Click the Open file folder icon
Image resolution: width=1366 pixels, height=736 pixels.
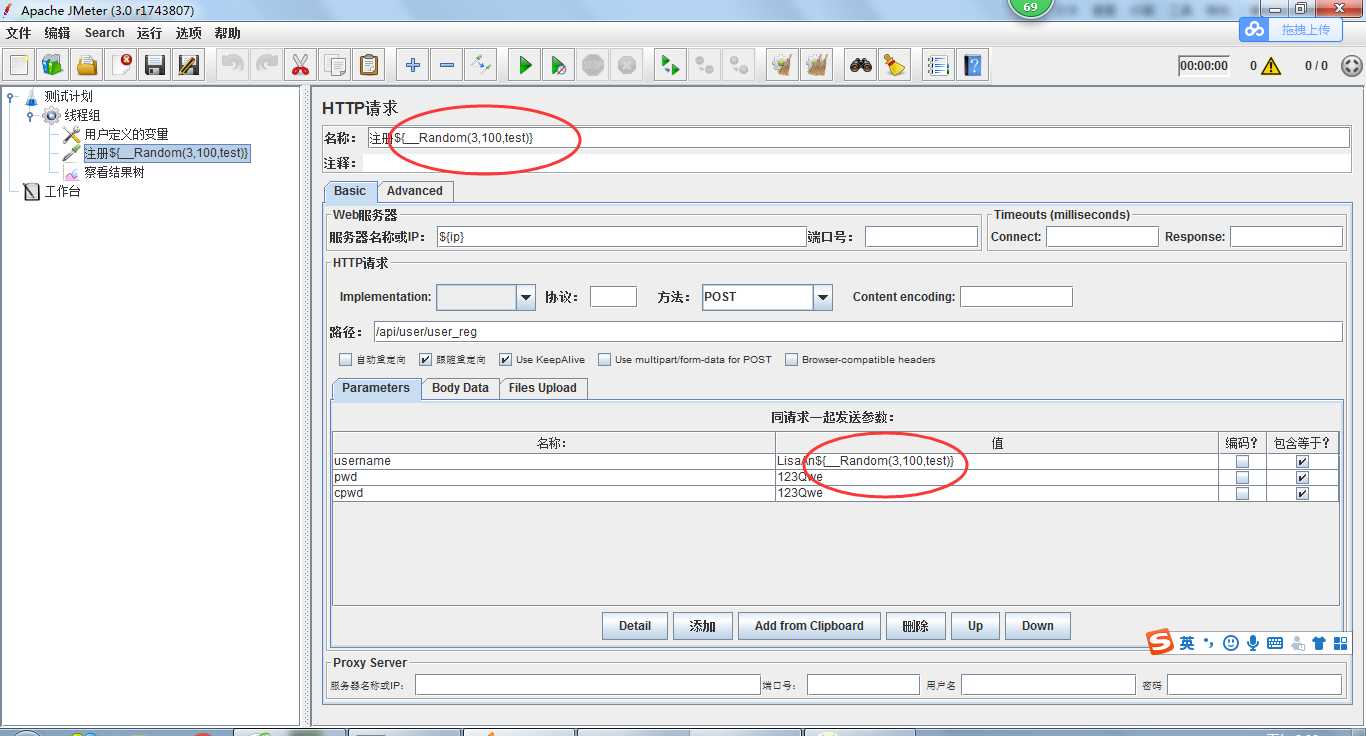pyautogui.click(x=87, y=66)
